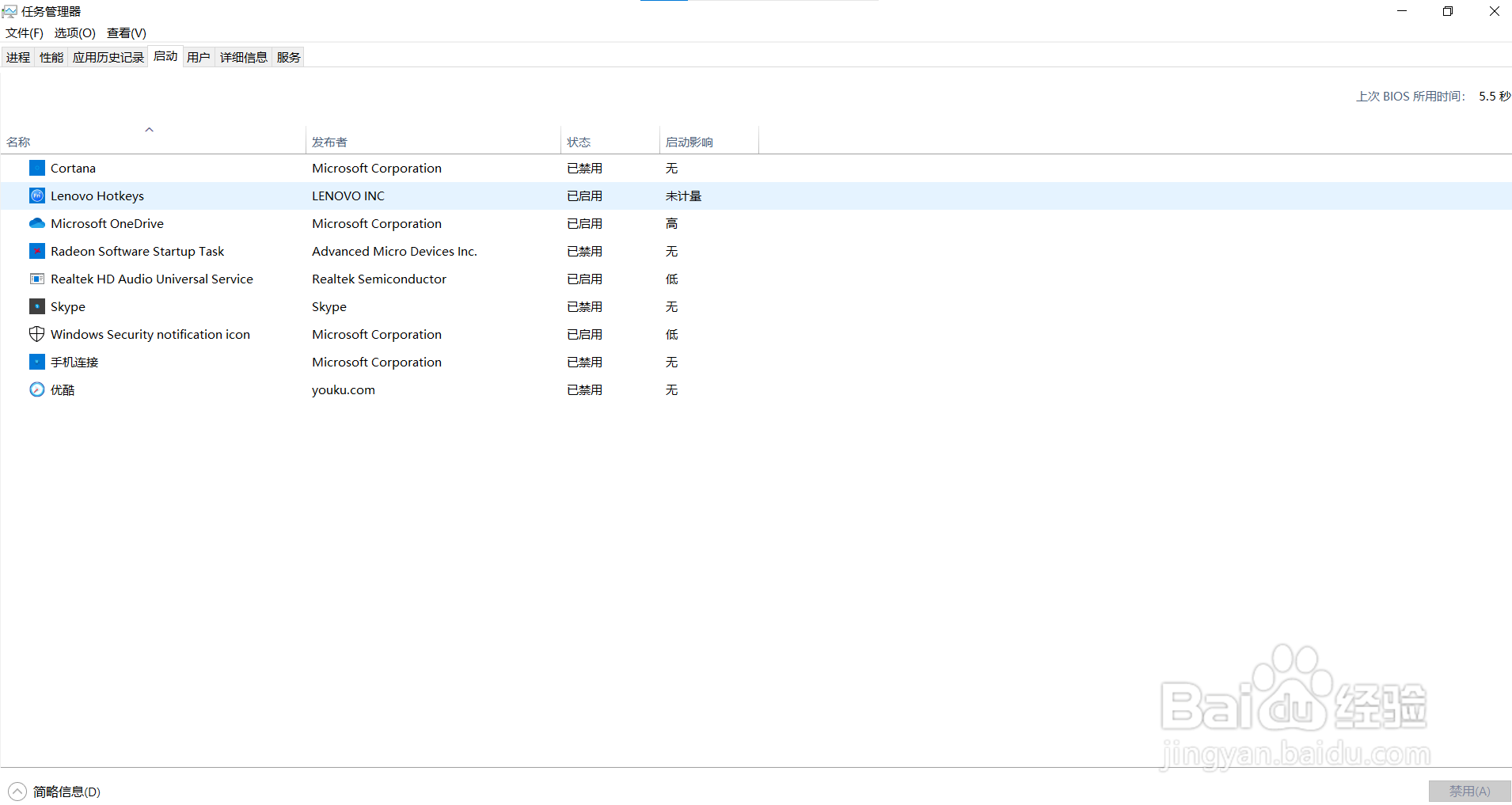Close the Task Manager window

pos(1494,11)
